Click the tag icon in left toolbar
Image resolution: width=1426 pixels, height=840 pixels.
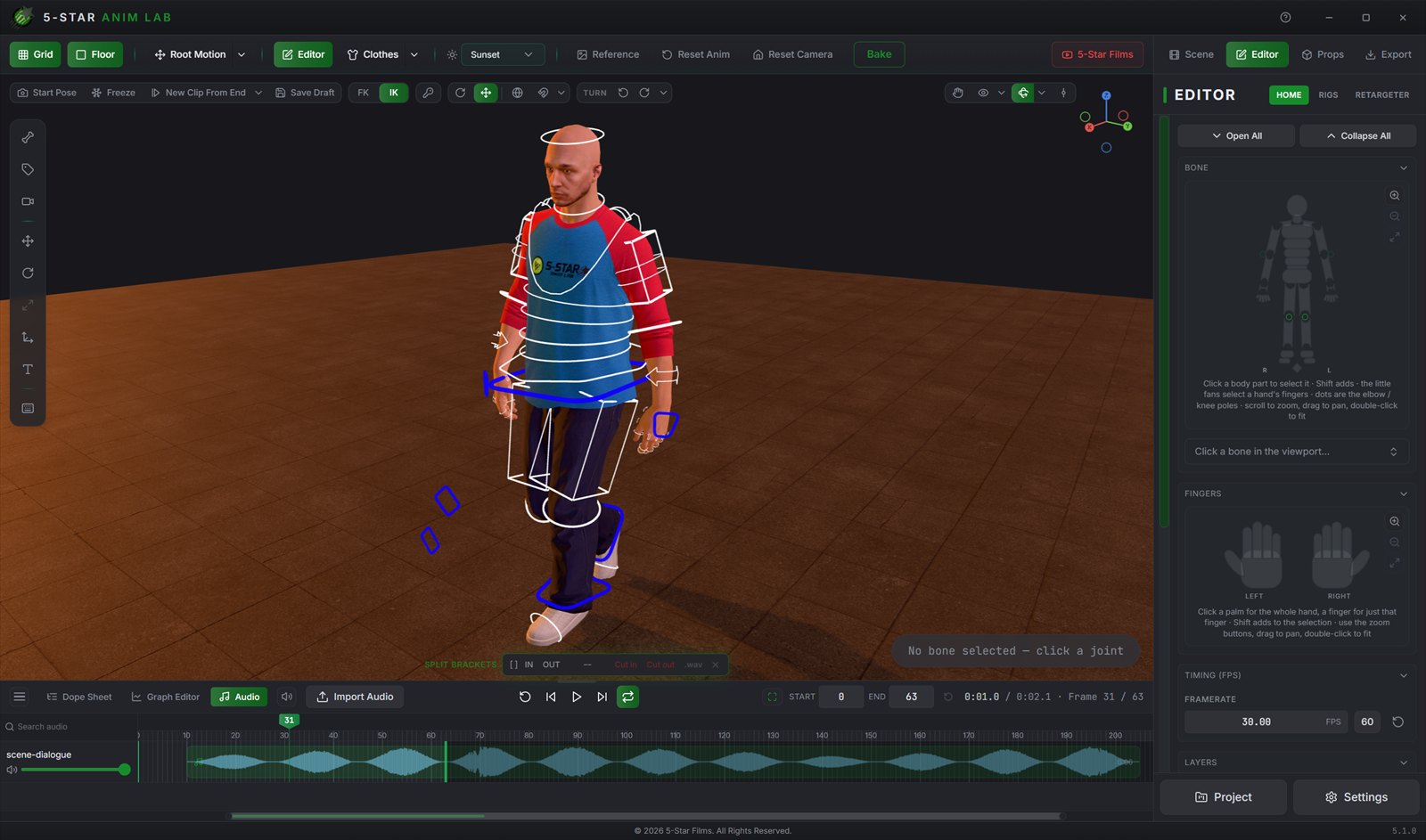pyautogui.click(x=28, y=169)
